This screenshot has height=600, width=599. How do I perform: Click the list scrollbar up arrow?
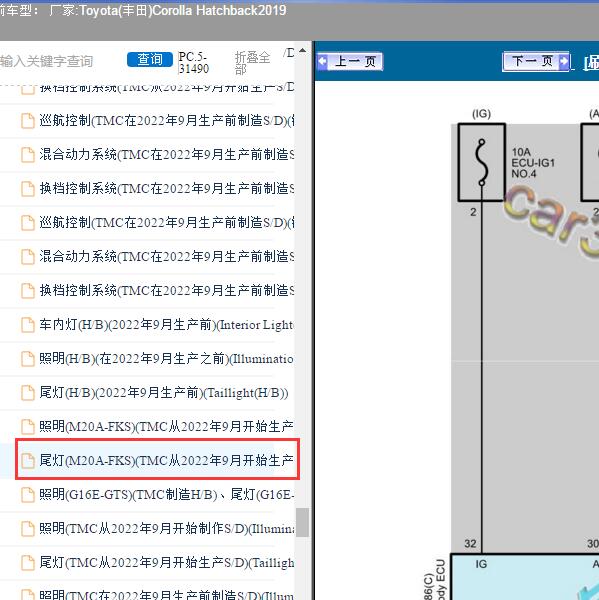point(302,51)
